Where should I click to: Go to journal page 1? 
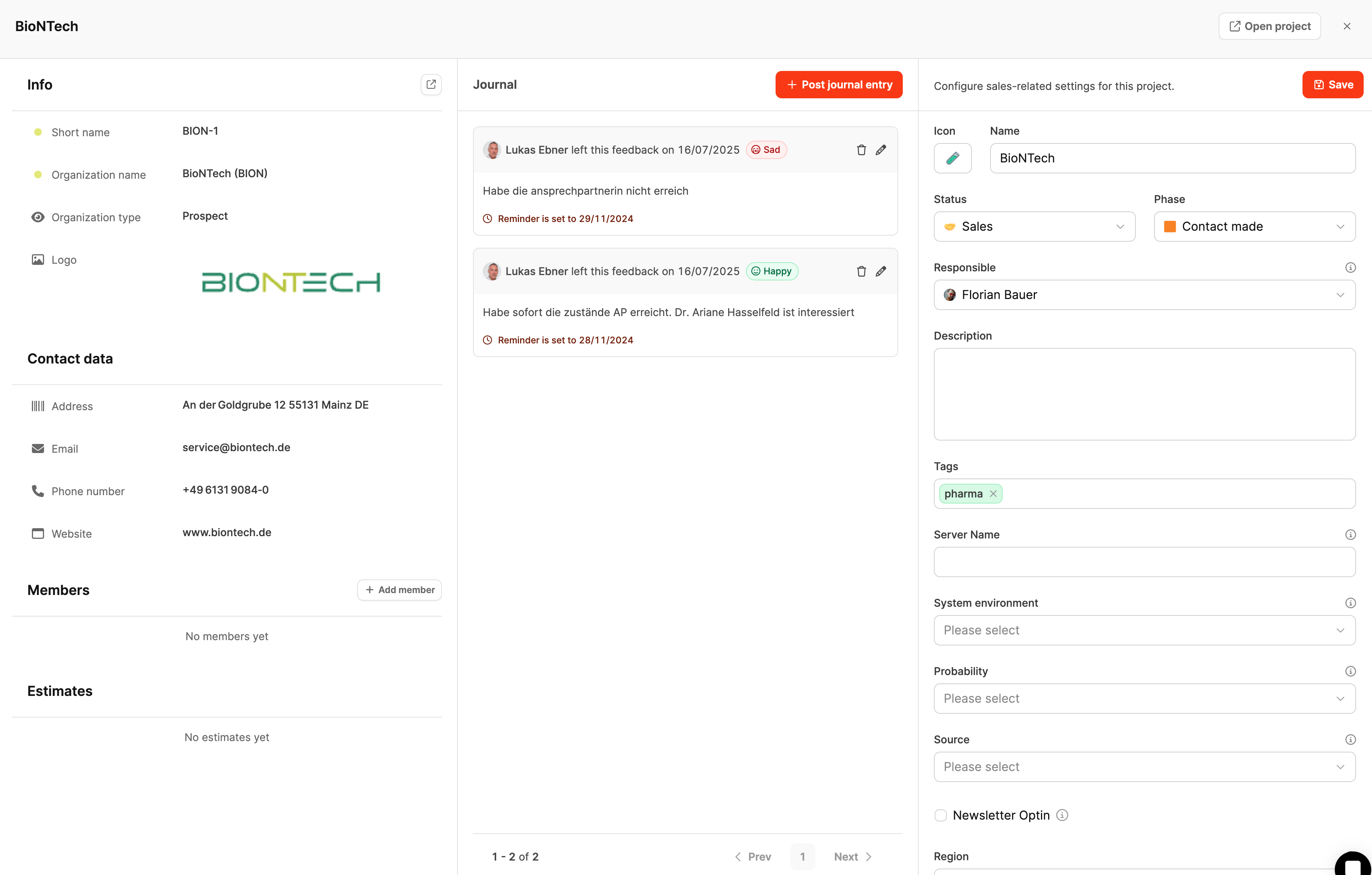[802, 857]
